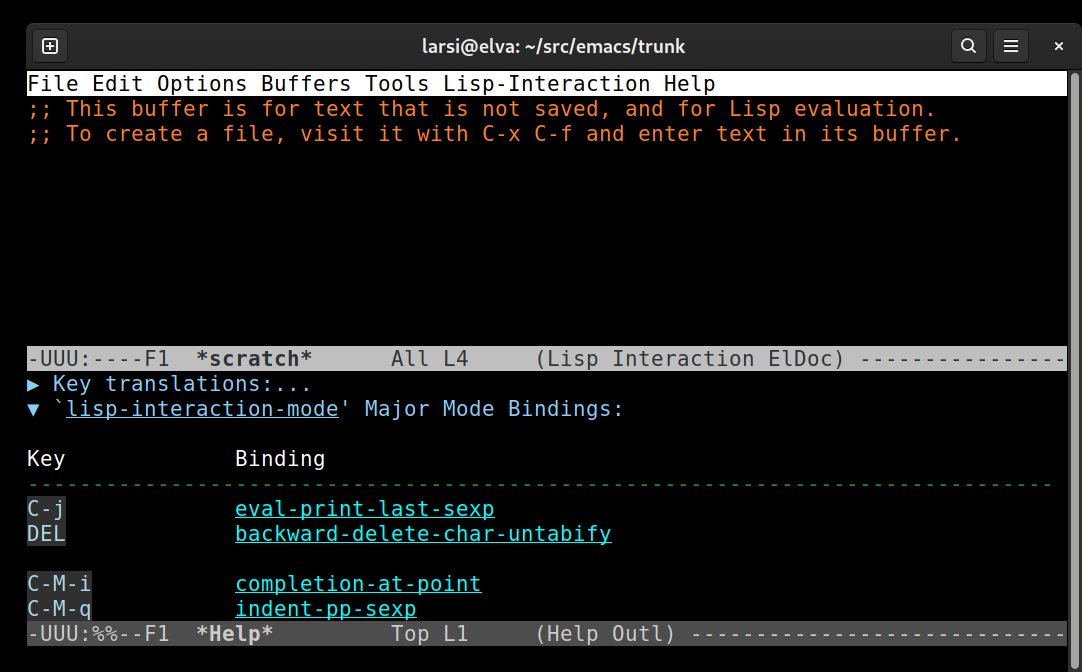Viewport: 1082px width, 672px height.
Task: Open the Edit menu
Action: pyautogui.click(x=117, y=83)
